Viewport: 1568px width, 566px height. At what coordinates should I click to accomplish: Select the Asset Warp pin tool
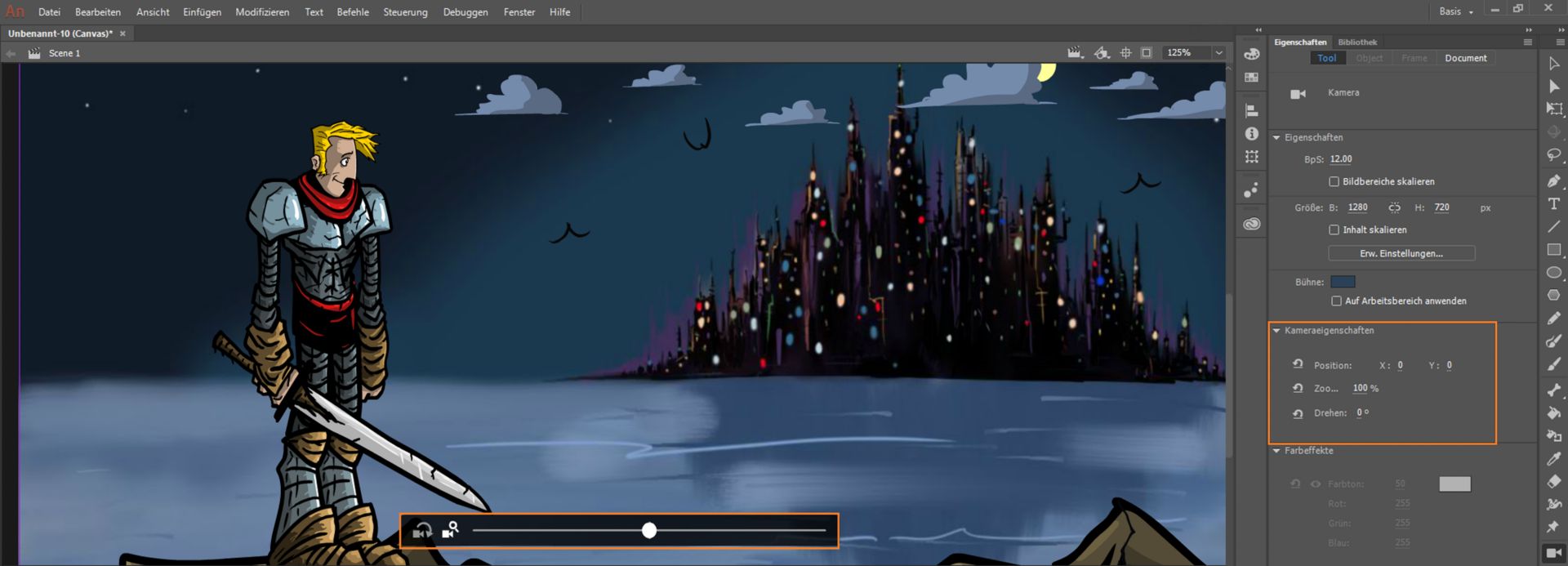point(1553,527)
